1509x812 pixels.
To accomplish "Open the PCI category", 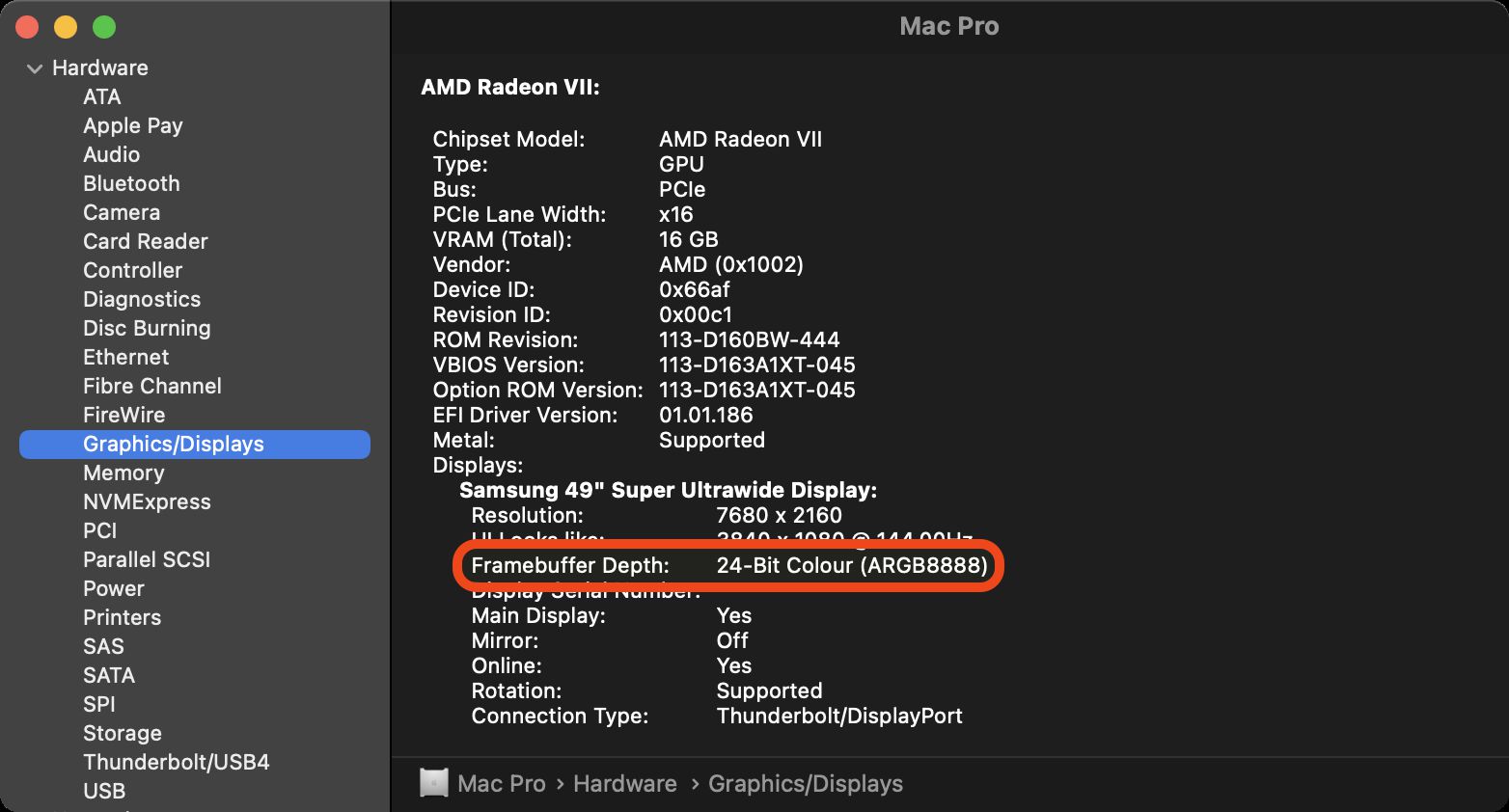I will pyautogui.click(x=99, y=531).
